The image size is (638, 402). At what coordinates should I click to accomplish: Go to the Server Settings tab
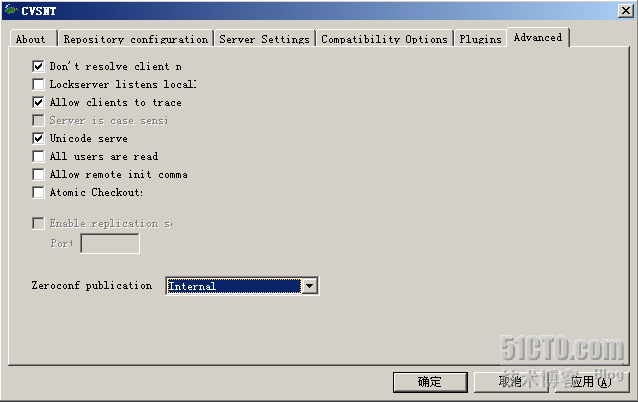click(x=264, y=39)
